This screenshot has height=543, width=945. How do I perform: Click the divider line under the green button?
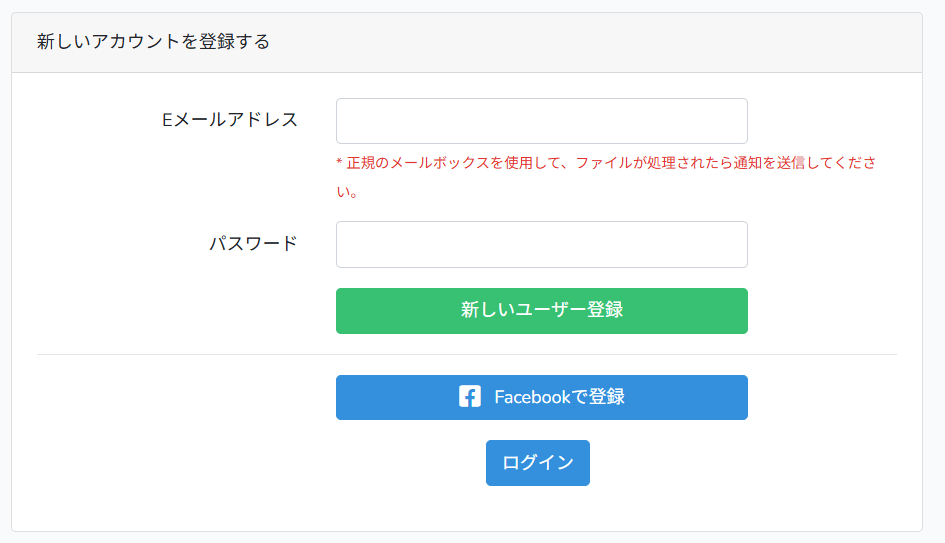[x=466, y=354]
